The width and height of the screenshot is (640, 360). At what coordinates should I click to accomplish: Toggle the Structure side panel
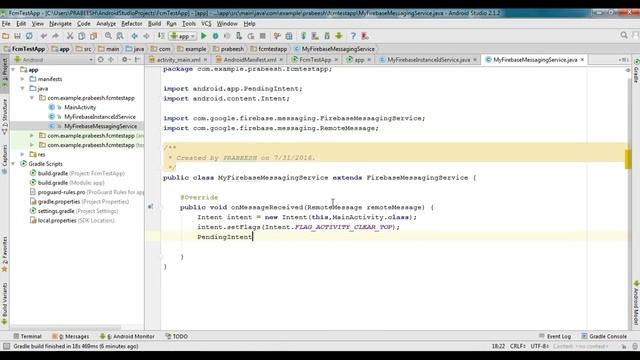(x=4, y=117)
